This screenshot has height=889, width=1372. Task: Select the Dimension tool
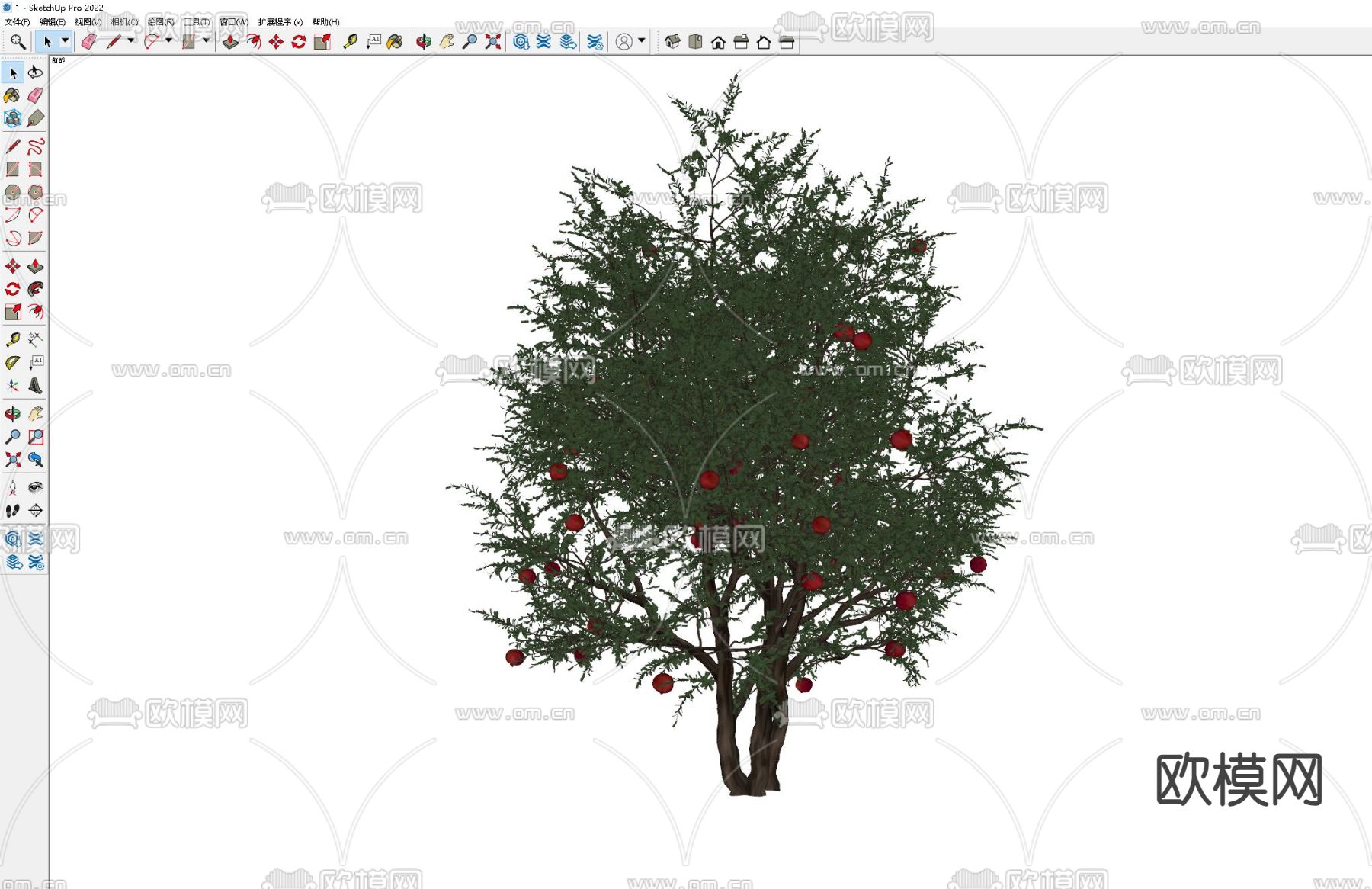coord(36,339)
